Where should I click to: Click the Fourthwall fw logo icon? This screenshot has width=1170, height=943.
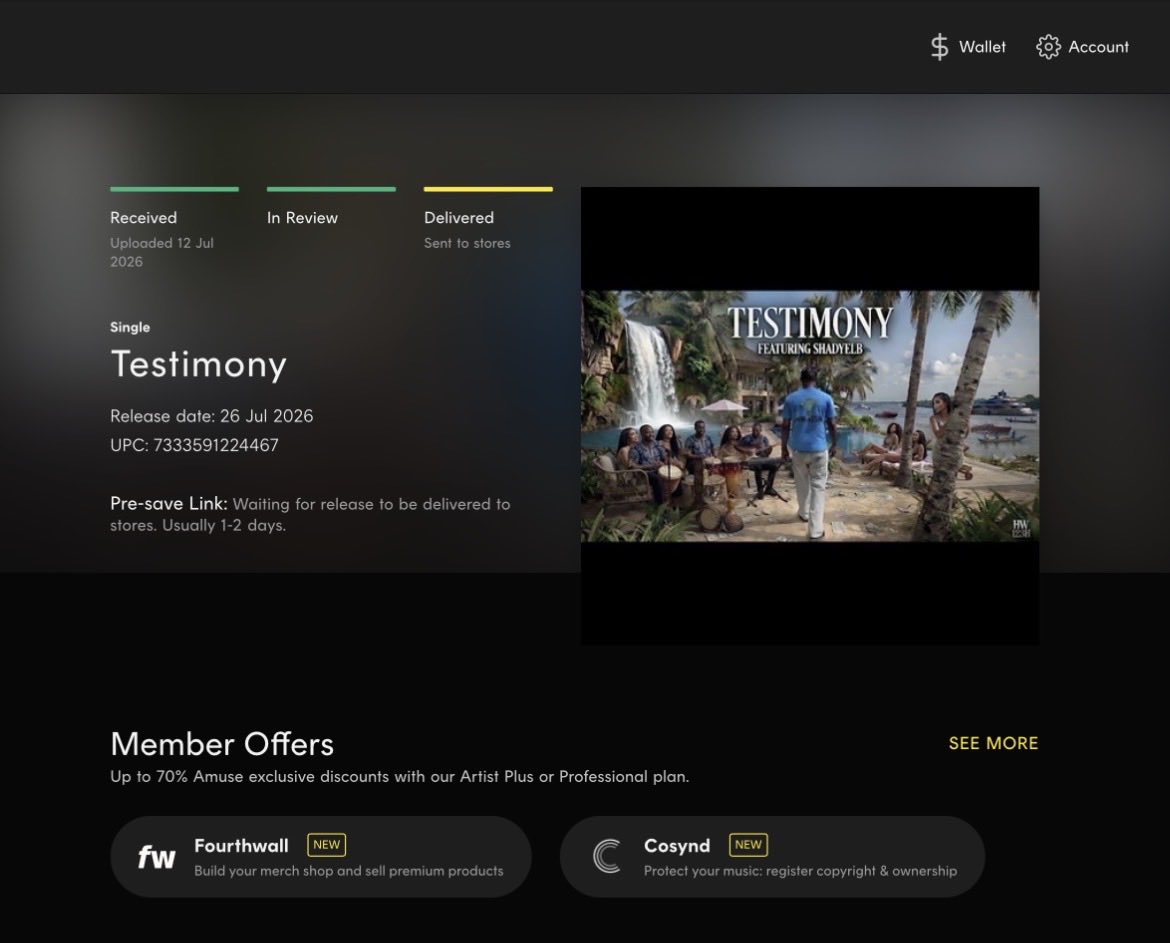click(157, 857)
